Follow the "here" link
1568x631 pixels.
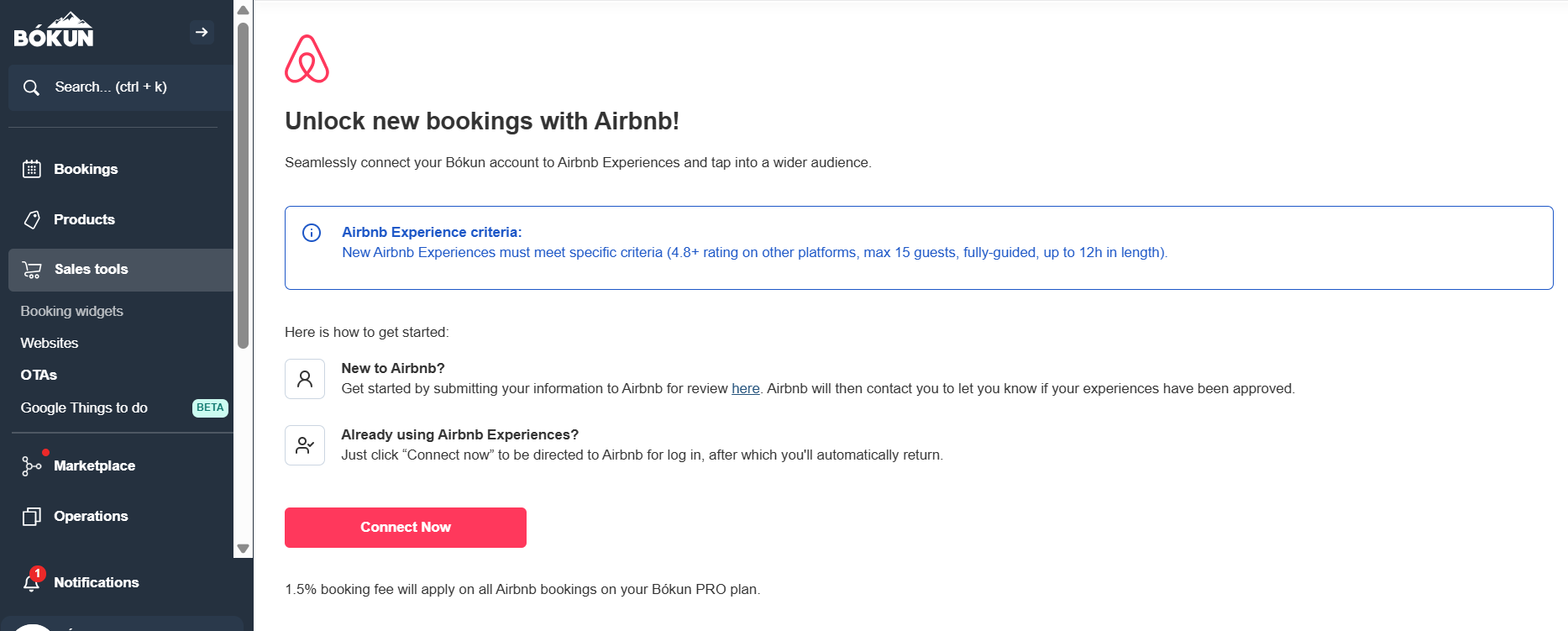[x=746, y=388]
